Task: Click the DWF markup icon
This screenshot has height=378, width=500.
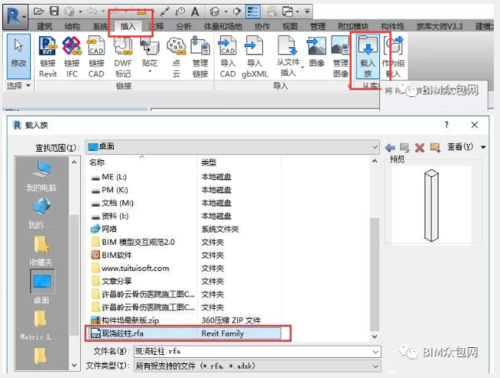Action: pos(123,57)
